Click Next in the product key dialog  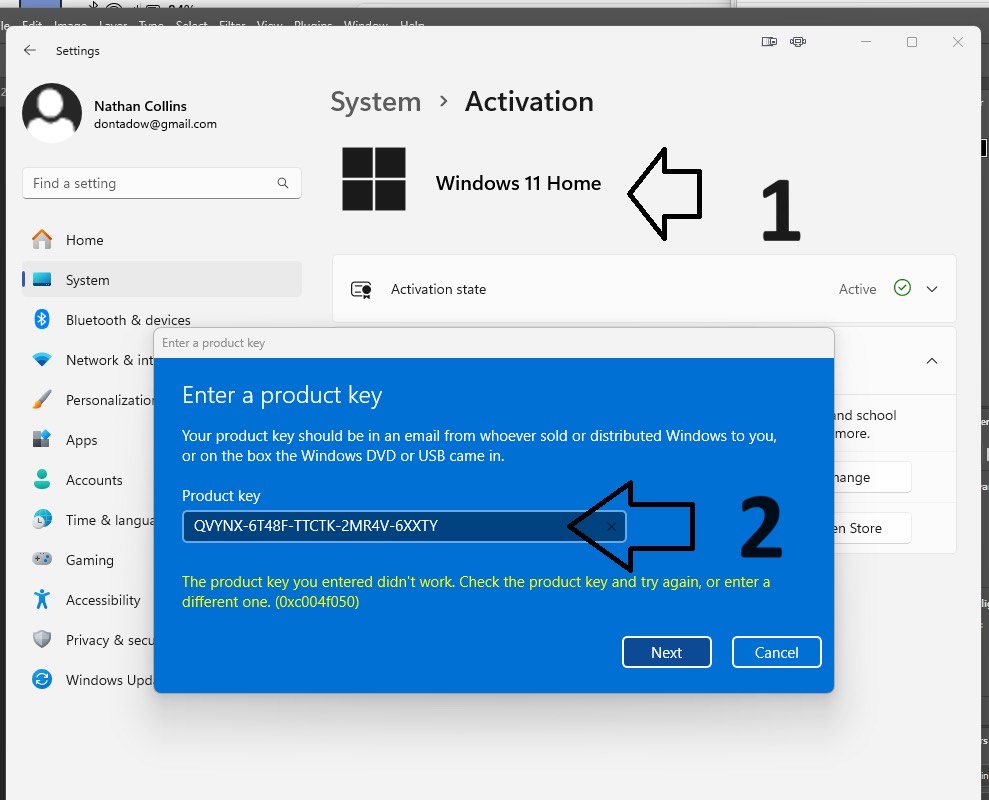coord(667,652)
